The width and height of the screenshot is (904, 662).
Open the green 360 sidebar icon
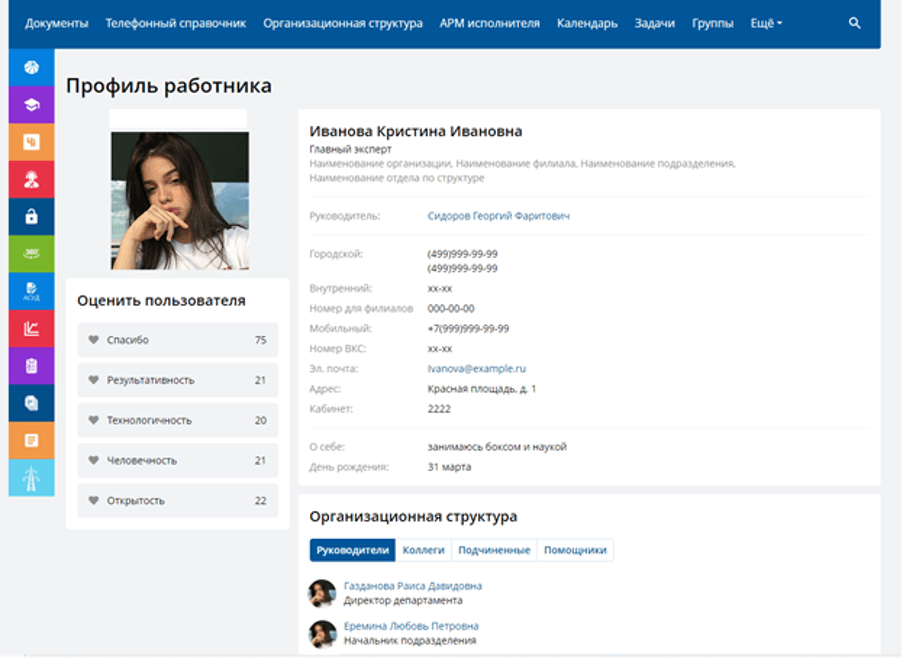point(31,254)
